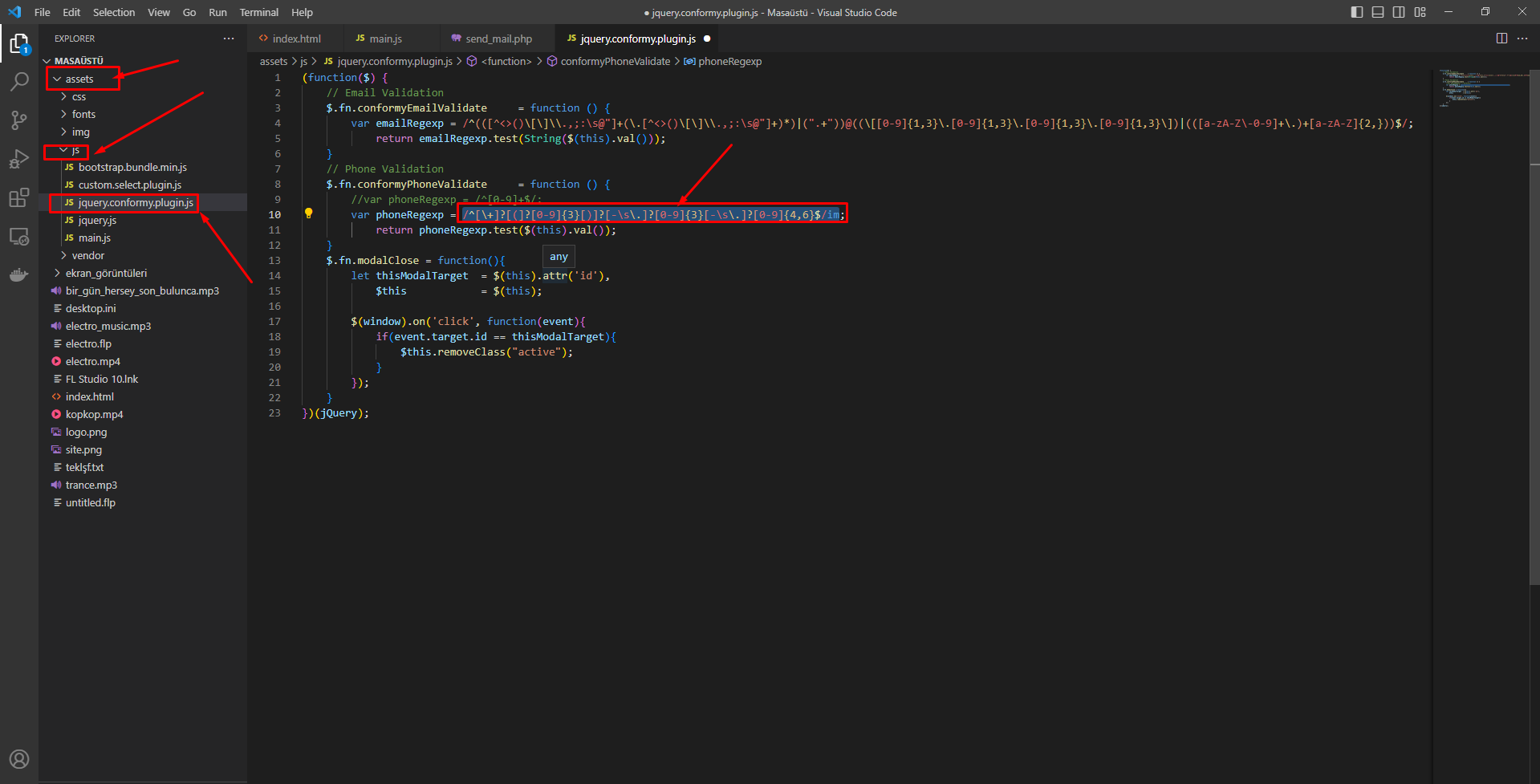
Task: Open bir_gün_hersey_son_bulunca.mp3 file
Action: (x=142, y=290)
